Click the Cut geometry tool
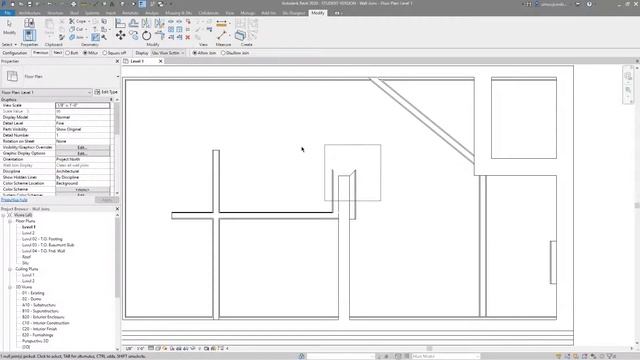Viewport: 640px width, 360px height. pos(76,29)
